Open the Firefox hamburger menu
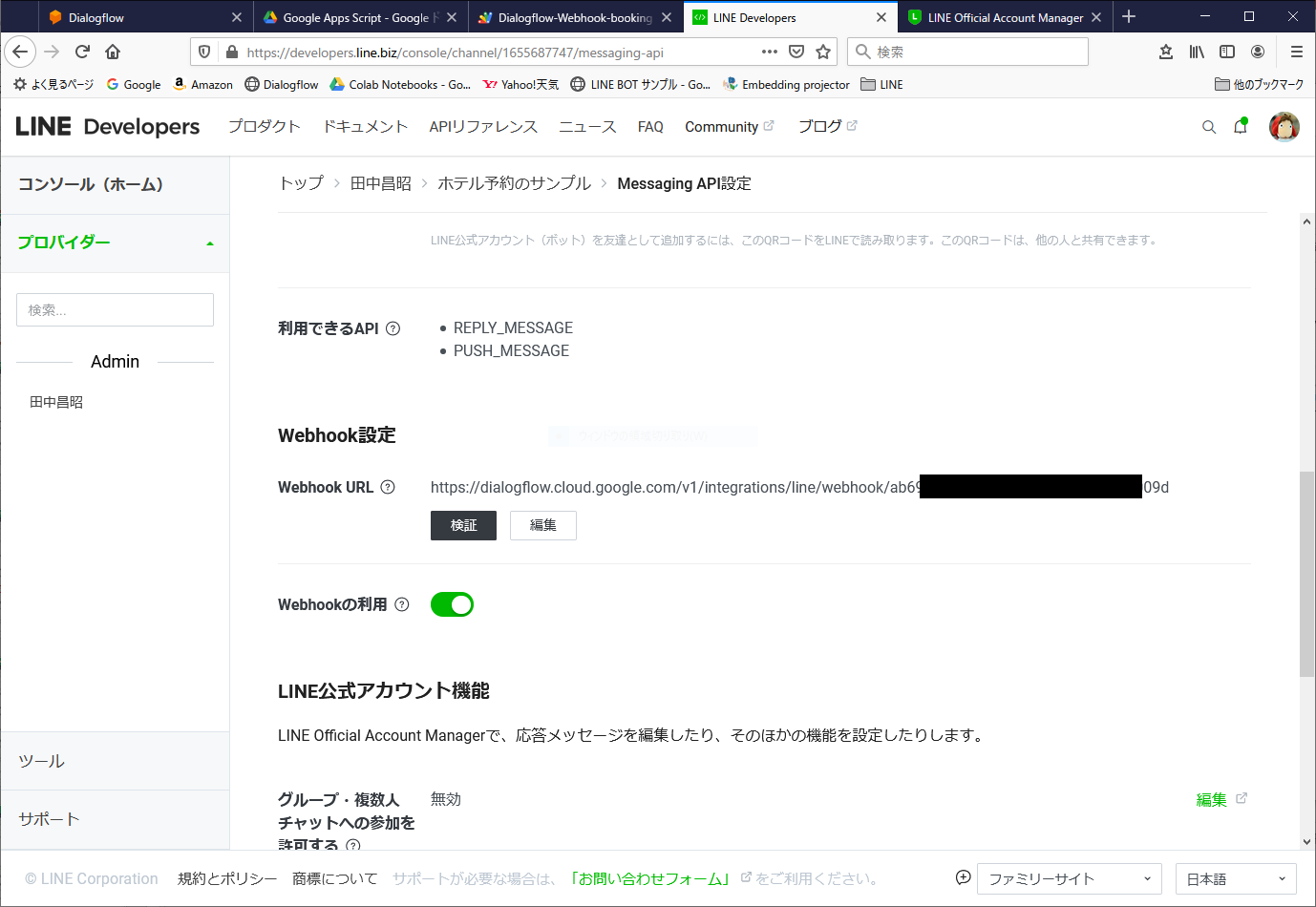Viewport: 1316px width, 907px height. coord(1296,52)
